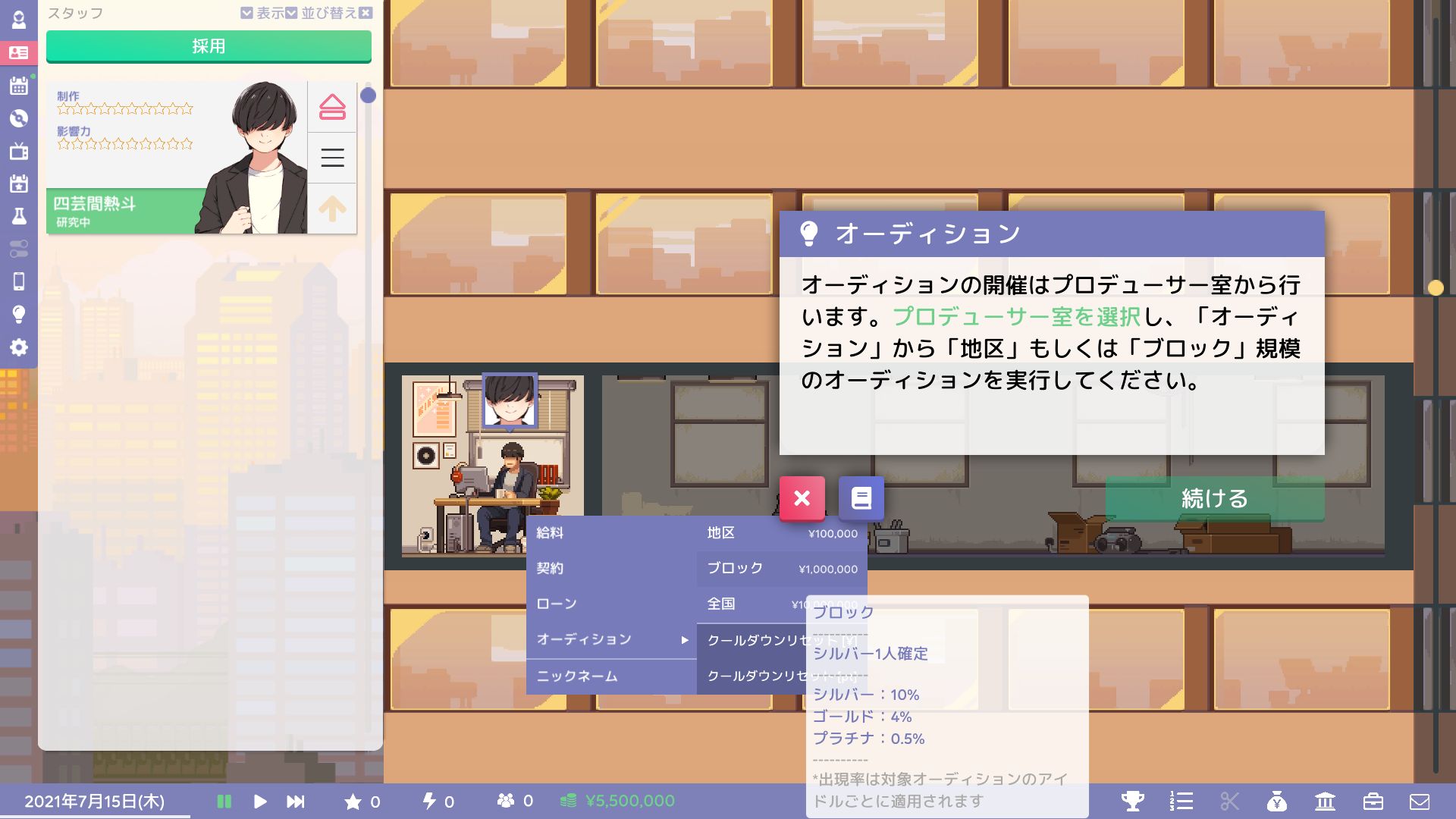Select 給料 in the context menu
The width and height of the screenshot is (1456, 819).
(x=611, y=533)
